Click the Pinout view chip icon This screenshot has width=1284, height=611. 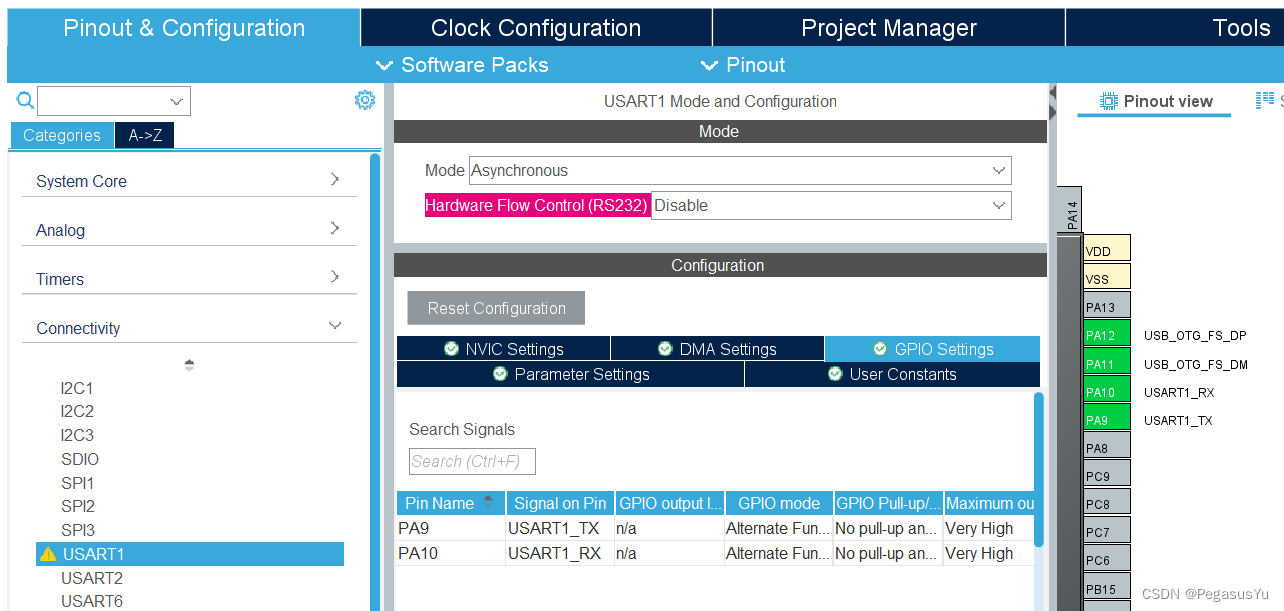point(1108,101)
